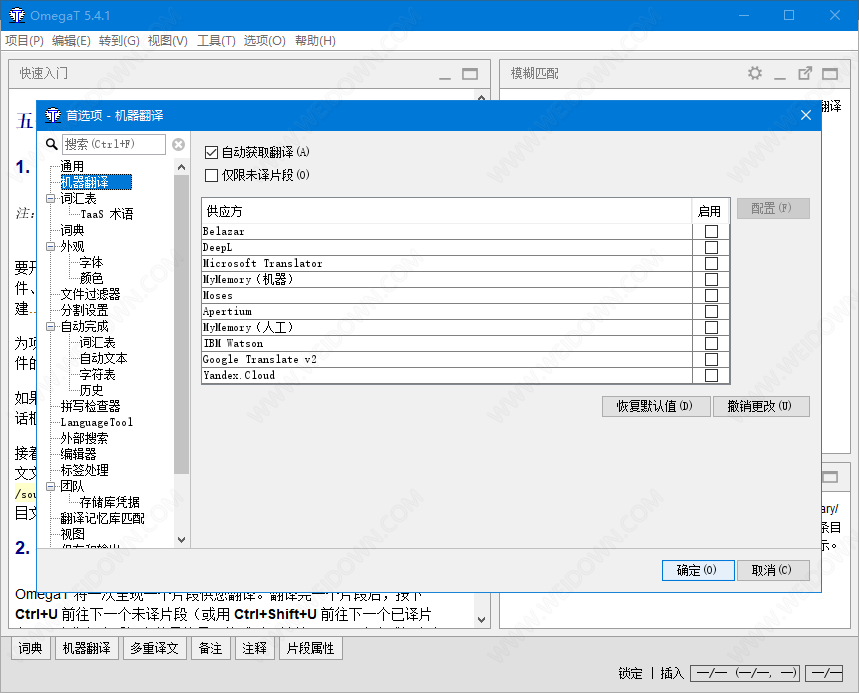This screenshot has height=693, width=859.
Task: Enable the Google Translate v2 provider
Action: [x=711, y=359]
